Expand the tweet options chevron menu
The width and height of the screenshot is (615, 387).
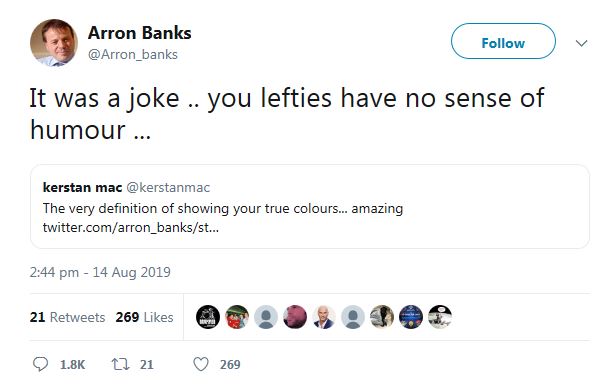tap(581, 43)
